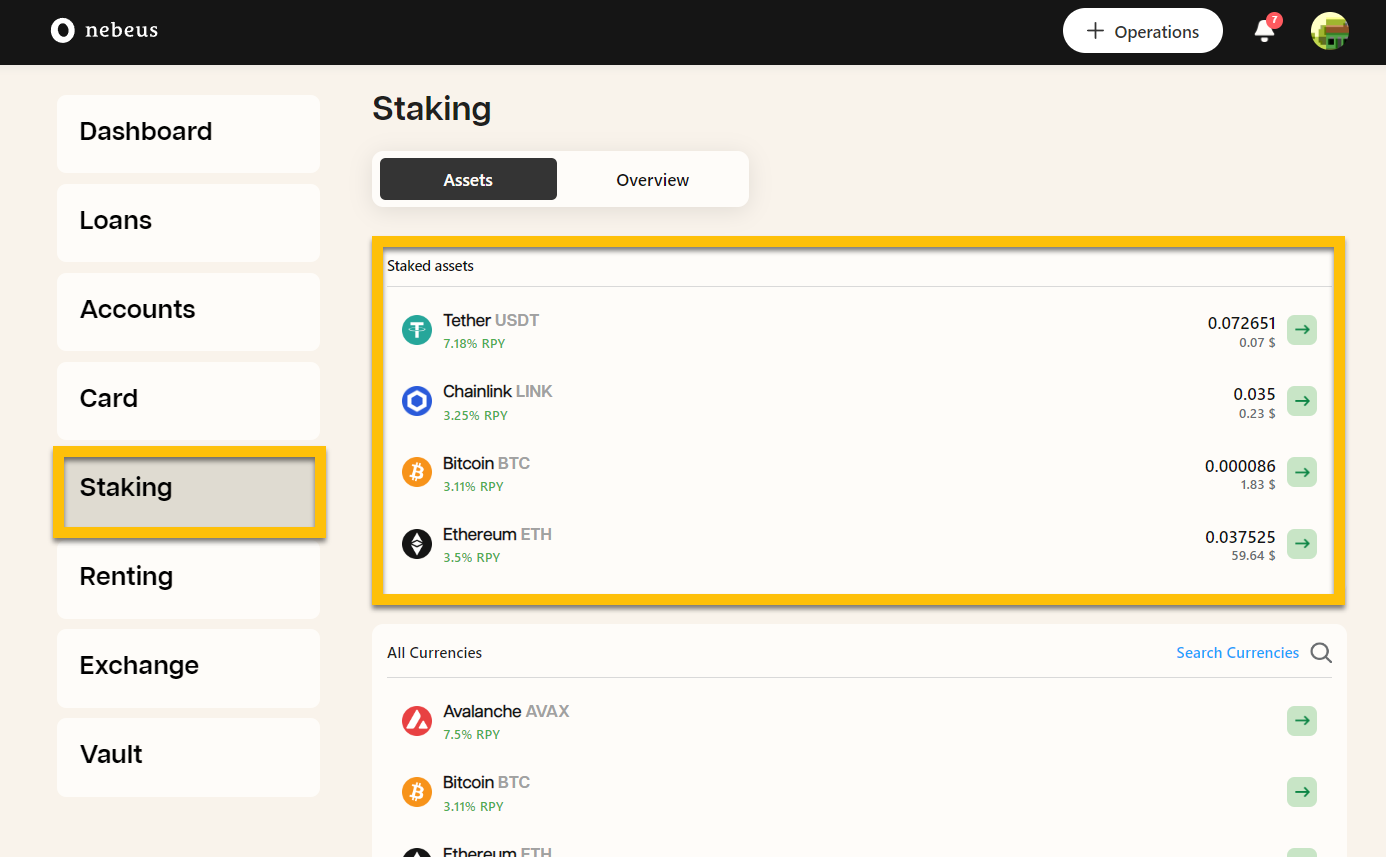Click the Chainlink coin icon
Image resolution: width=1386 pixels, height=857 pixels.
pyautogui.click(x=417, y=401)
